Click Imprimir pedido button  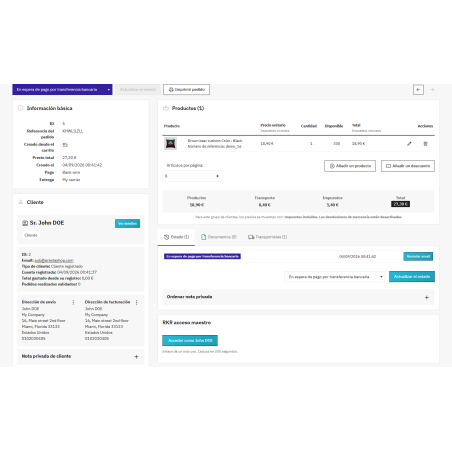pos(186,89)
